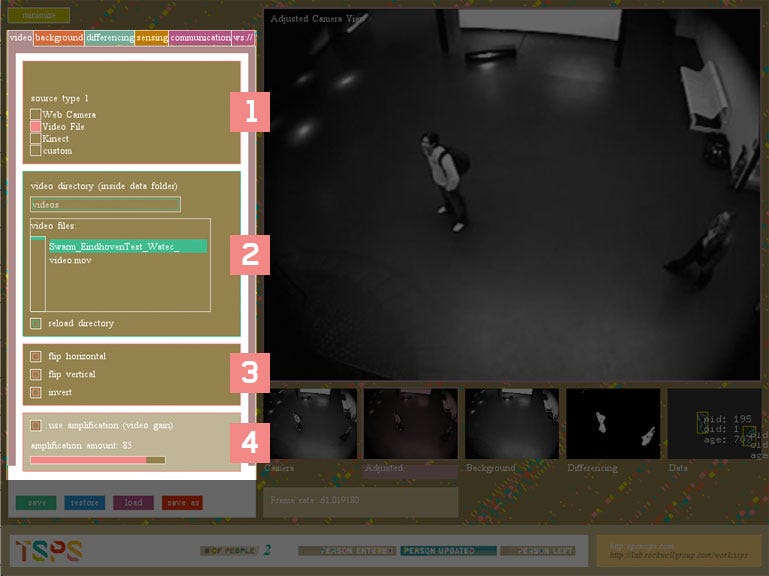Select the Camera view thumbnail

(310, 424)
